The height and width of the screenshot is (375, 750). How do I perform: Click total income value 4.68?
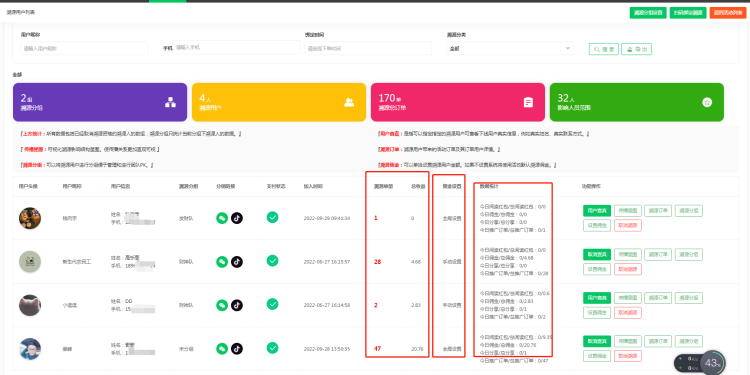point(416,262)
